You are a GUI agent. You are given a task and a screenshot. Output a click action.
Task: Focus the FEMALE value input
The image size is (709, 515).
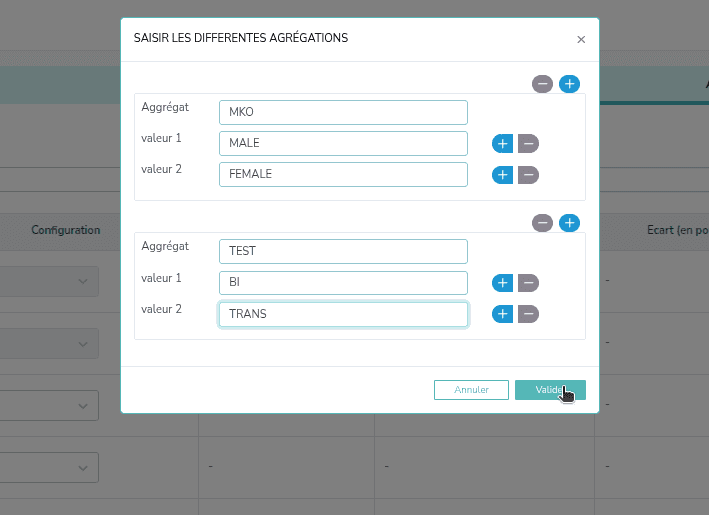(343, 174)
